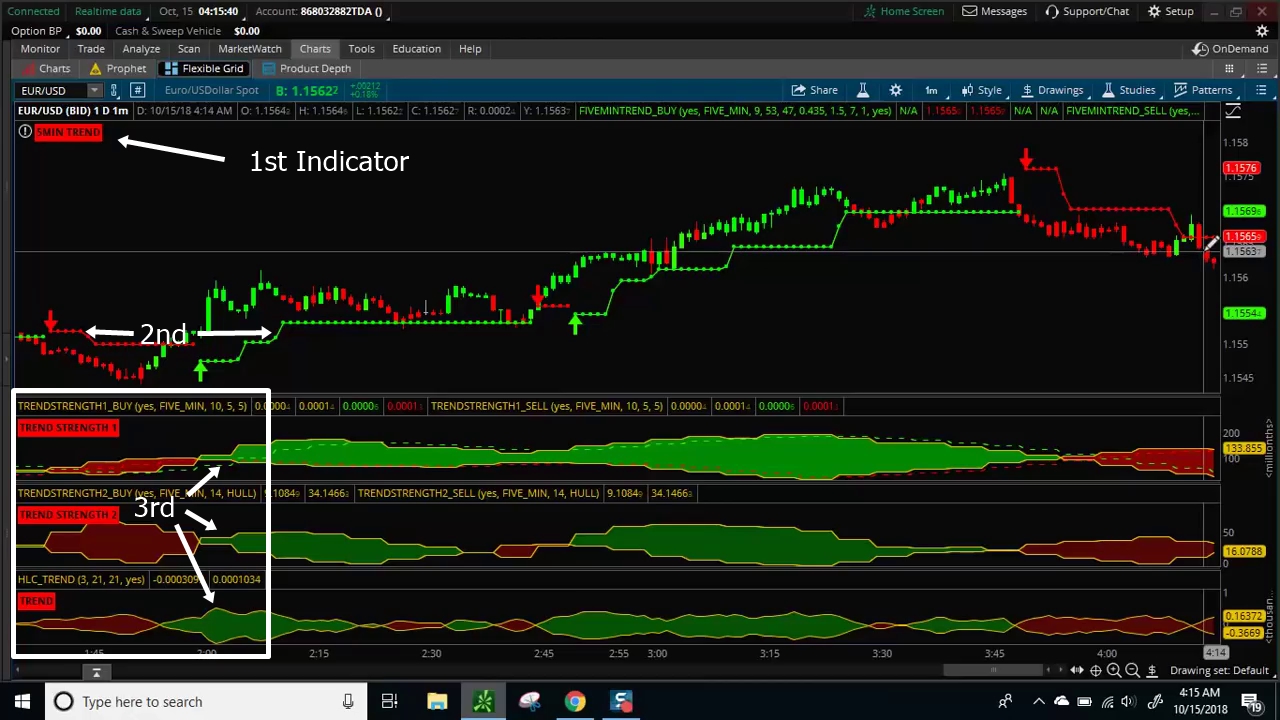This screenshot has width=1280, height=720.
Task: Click the warning icon beside 5MIN TREND
Action: 24,132
